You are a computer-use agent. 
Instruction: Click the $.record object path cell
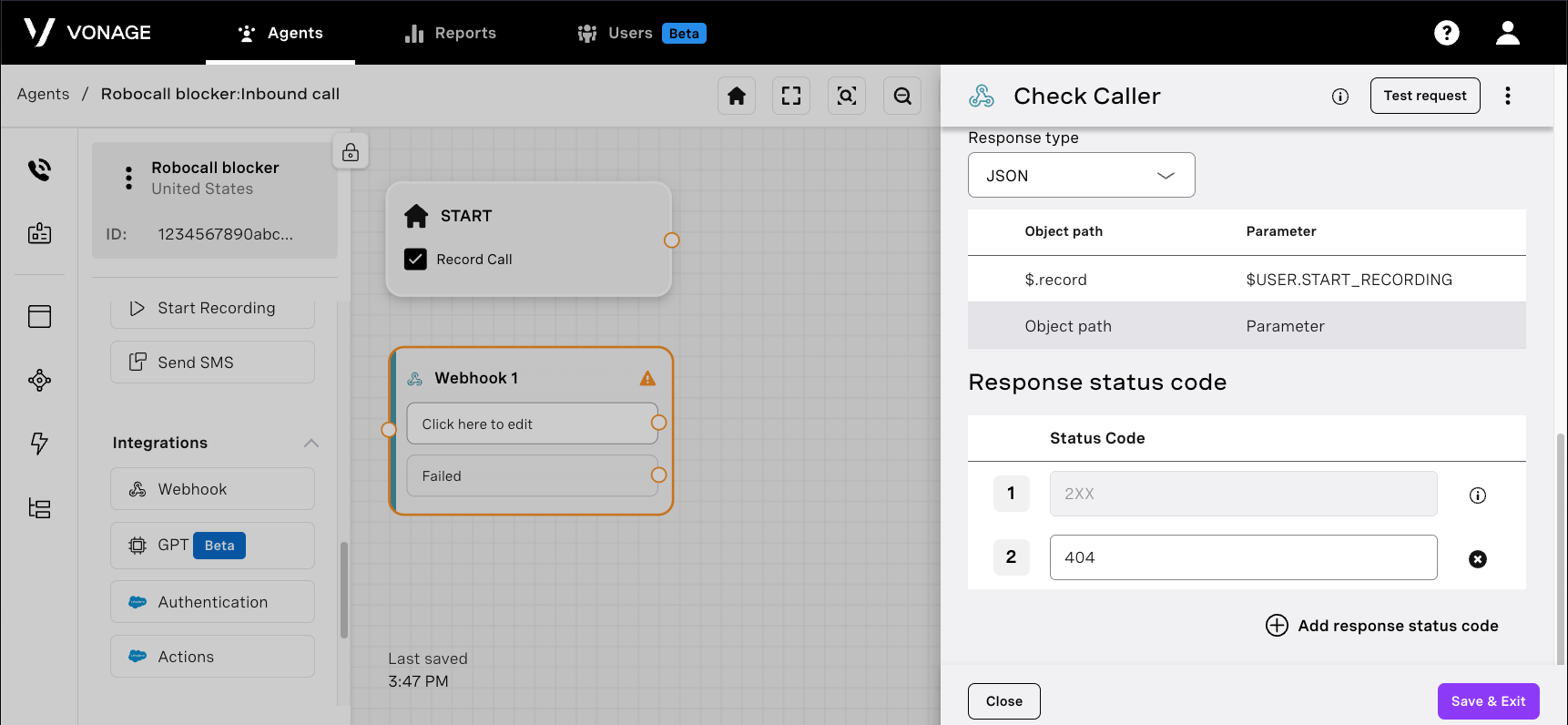coord(1056,280)
